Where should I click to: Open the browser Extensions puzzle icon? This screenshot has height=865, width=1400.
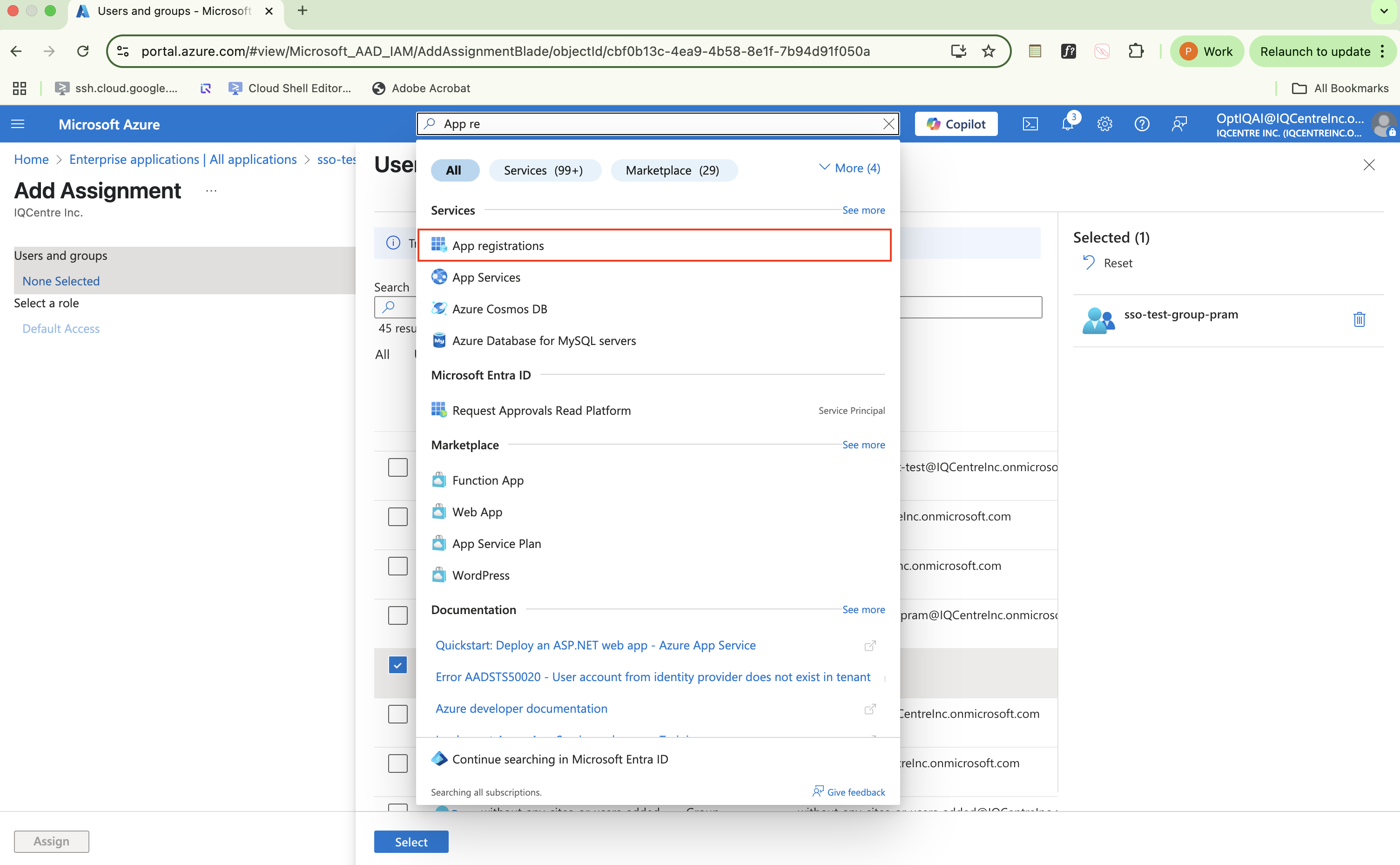pyautogui.click(x=1136, y=52)
